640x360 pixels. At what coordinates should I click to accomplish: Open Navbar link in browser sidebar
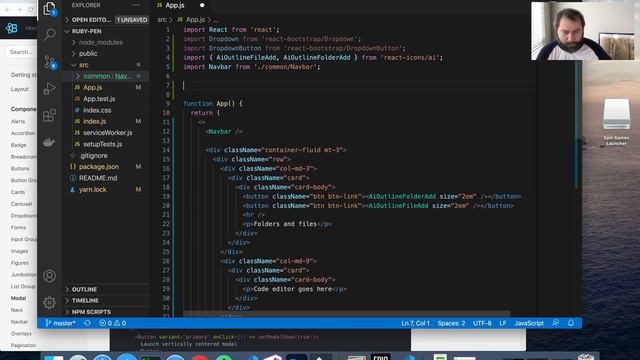tap(20, 322)
